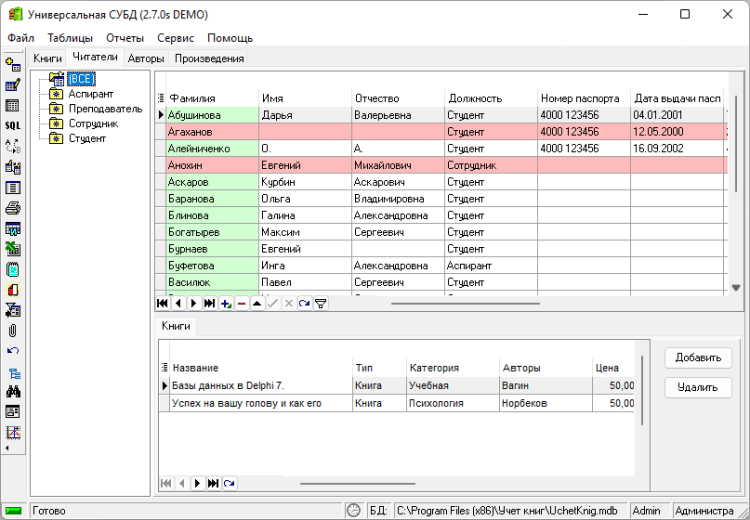Click the notepad icon in left toolbar

(13, 270)
